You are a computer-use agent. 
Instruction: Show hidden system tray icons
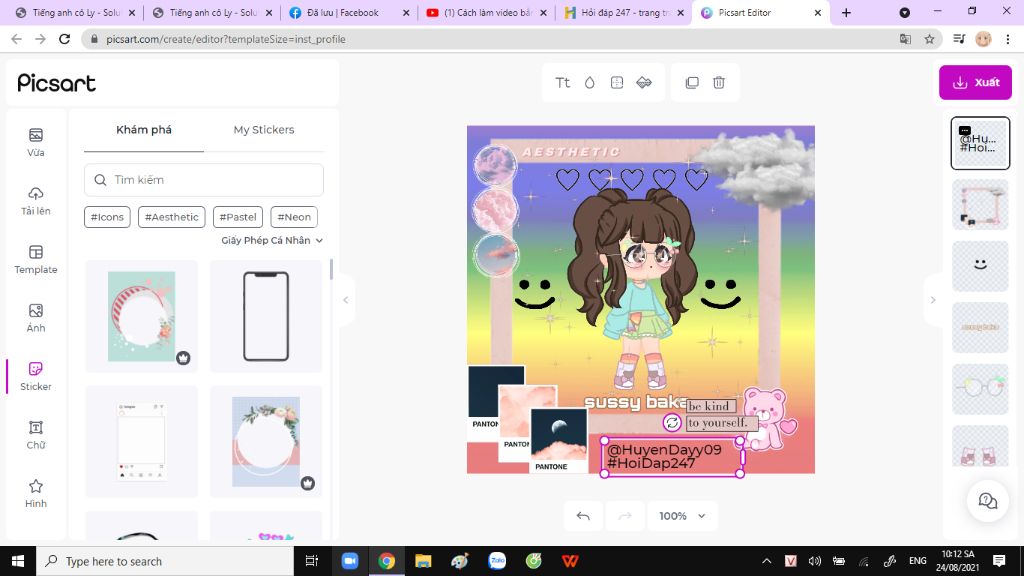click(x=767, y=561)
